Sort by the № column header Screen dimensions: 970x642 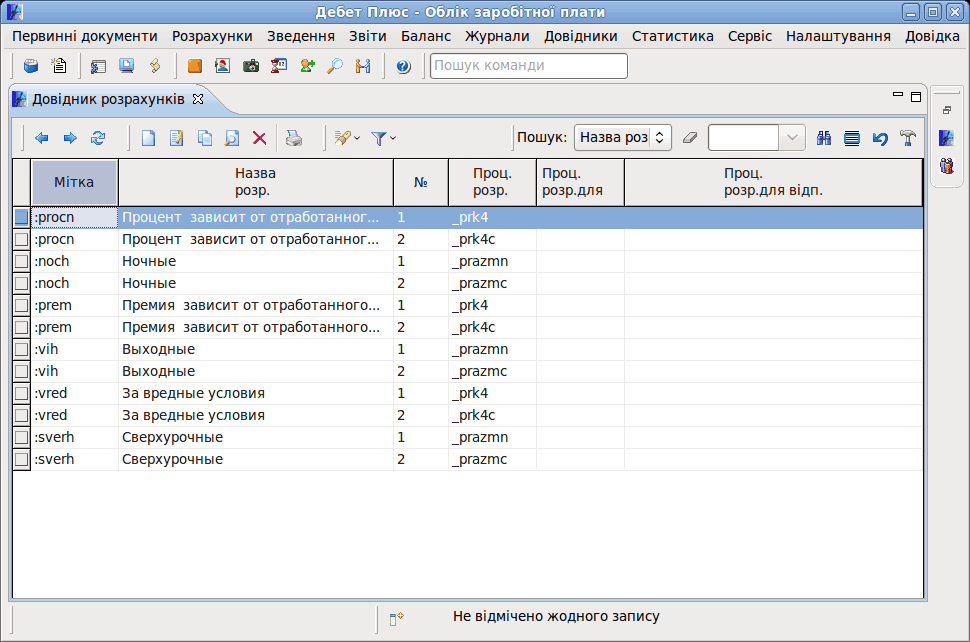pyautogui.click(x=421, y=182)
